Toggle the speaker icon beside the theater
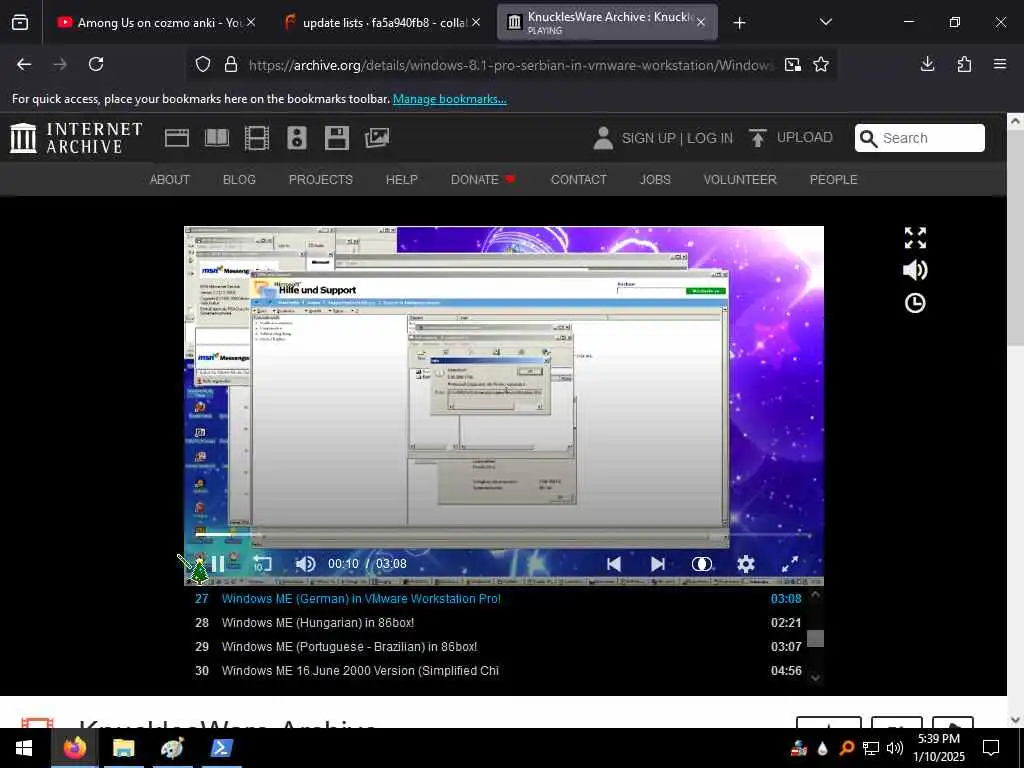 [x=915, y=270]
